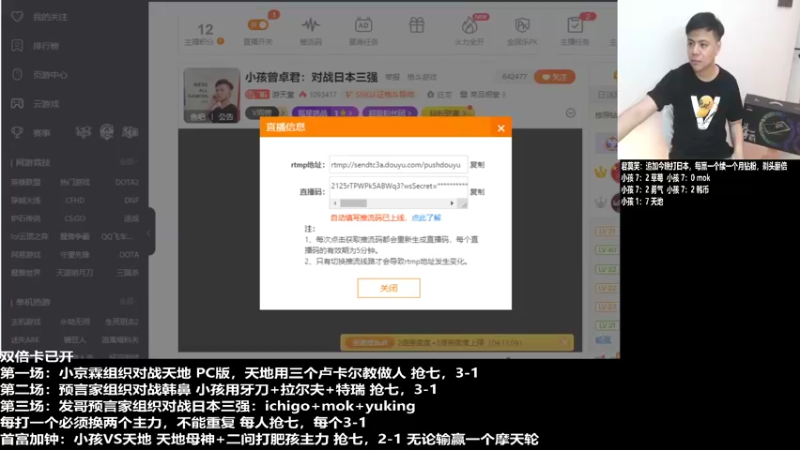
Task: Click the 鱼吧 tab on avatar
Action: 197,117
